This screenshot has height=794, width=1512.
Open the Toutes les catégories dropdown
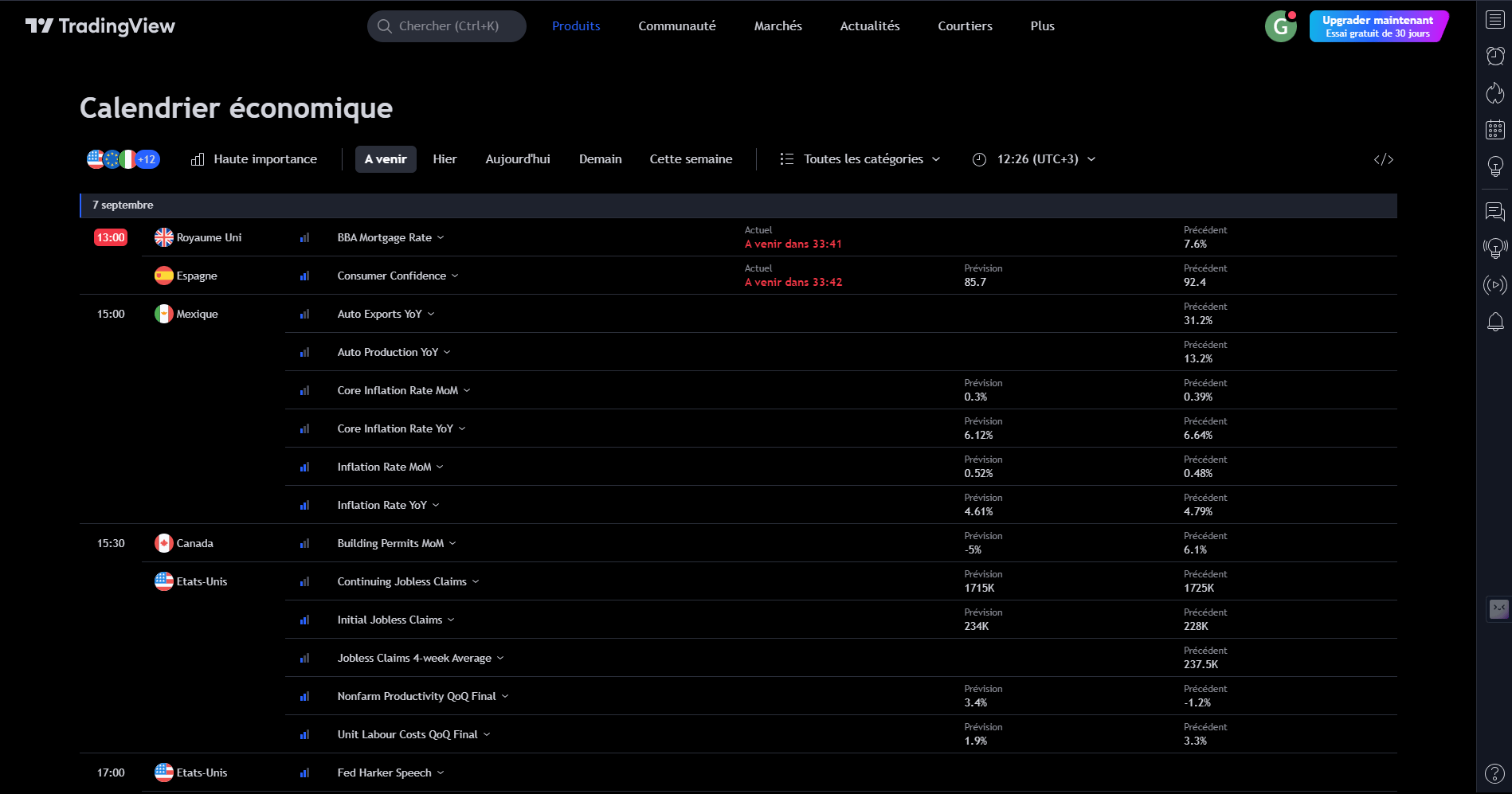(860, 159)
